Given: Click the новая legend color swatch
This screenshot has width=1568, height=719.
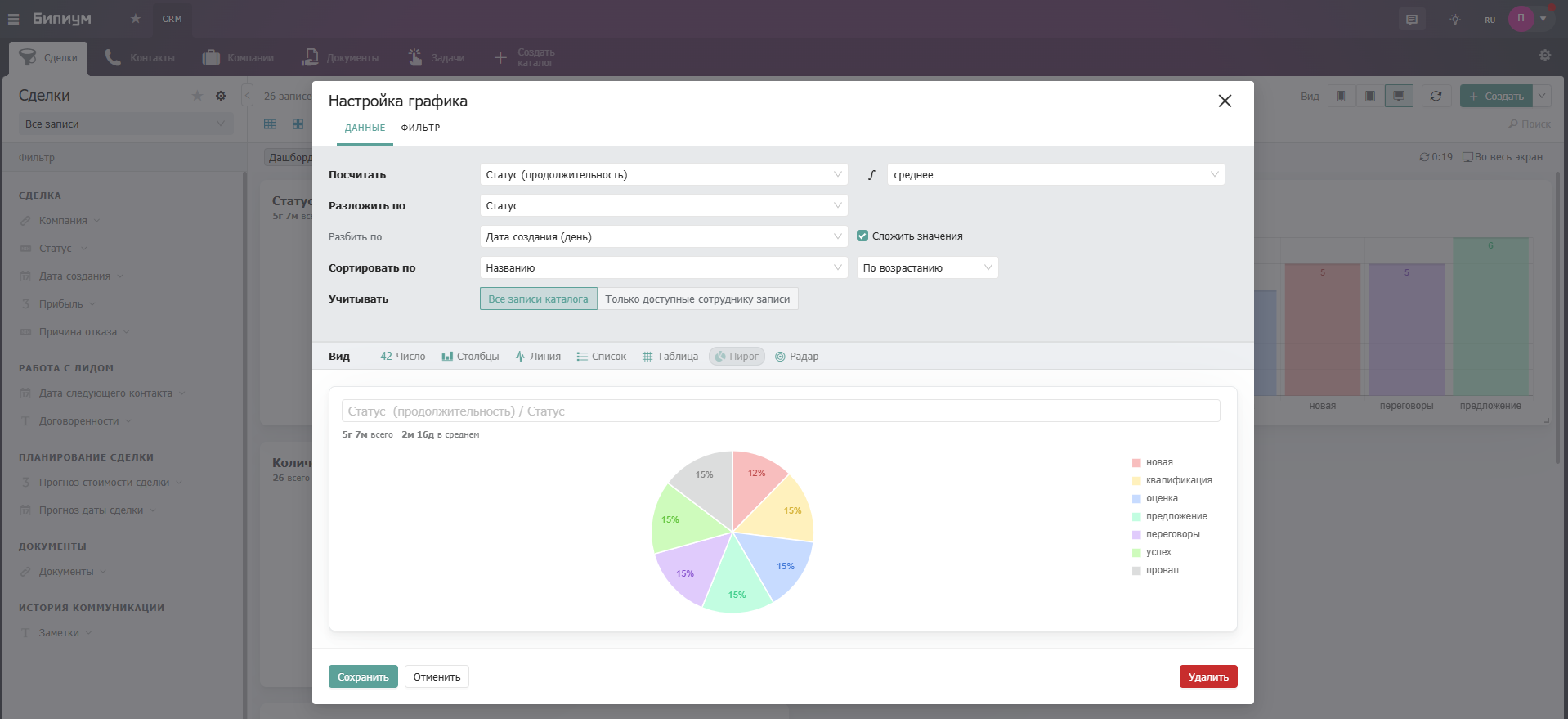Looking at the screenshot, I should pyautogui.click(x=1136, y=463).
